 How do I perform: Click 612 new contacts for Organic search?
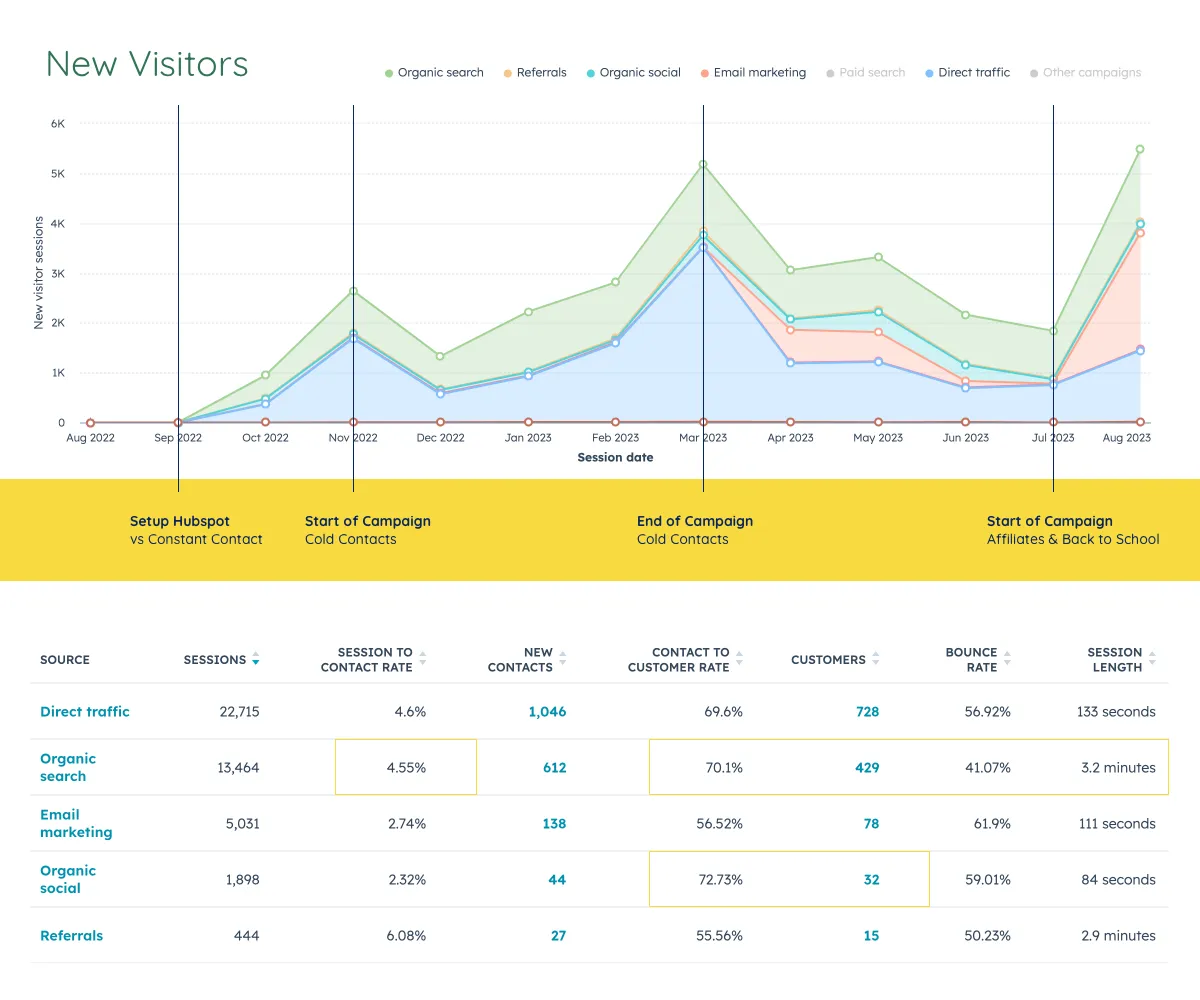(555, 768)
